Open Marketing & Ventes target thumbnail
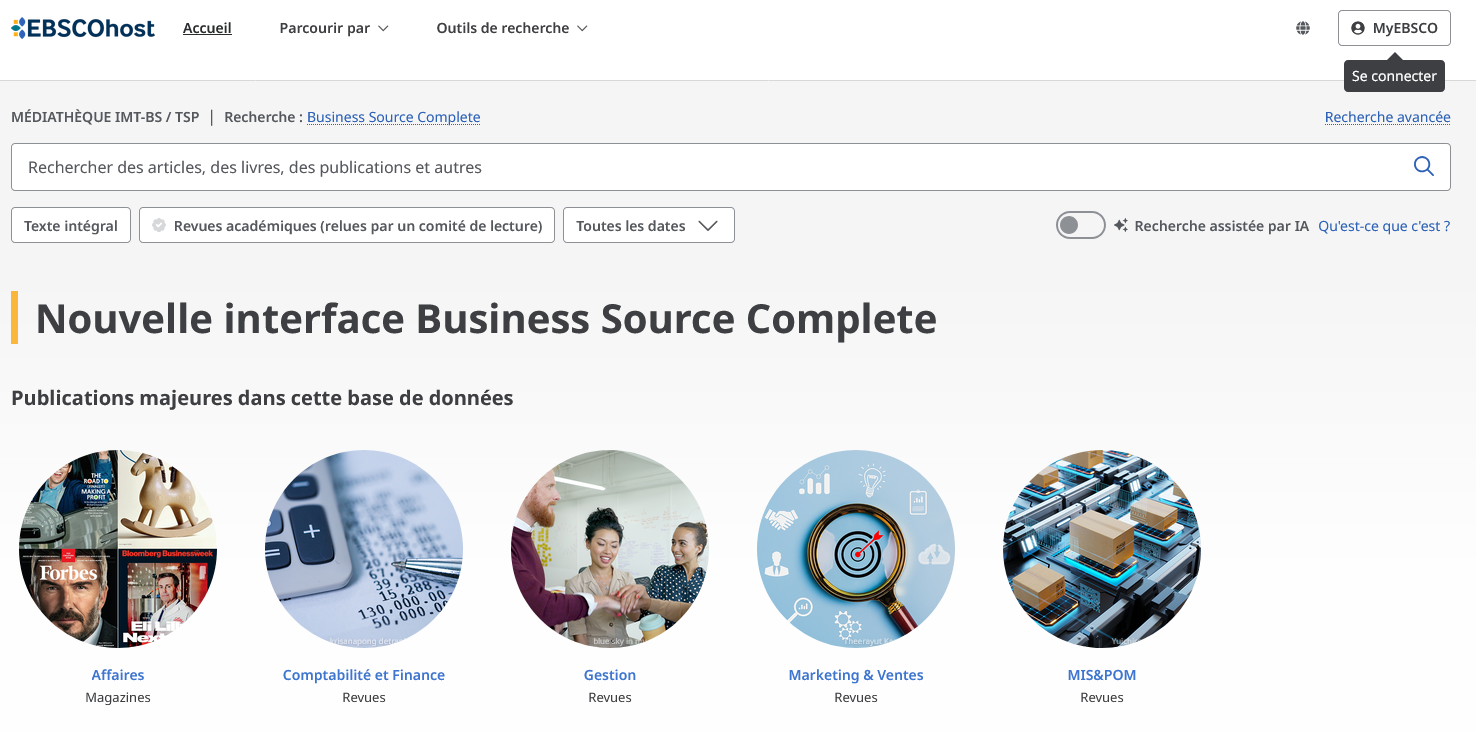1476x732 pixels. pos(856,549)
